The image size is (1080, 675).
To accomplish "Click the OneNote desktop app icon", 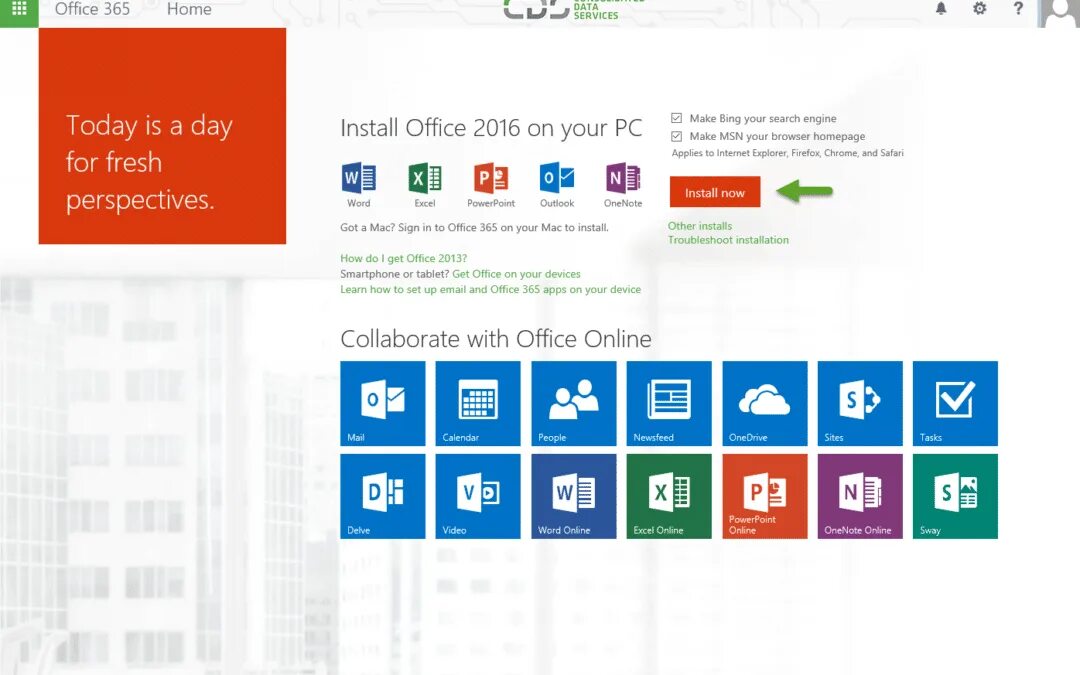I will [623, 178].
